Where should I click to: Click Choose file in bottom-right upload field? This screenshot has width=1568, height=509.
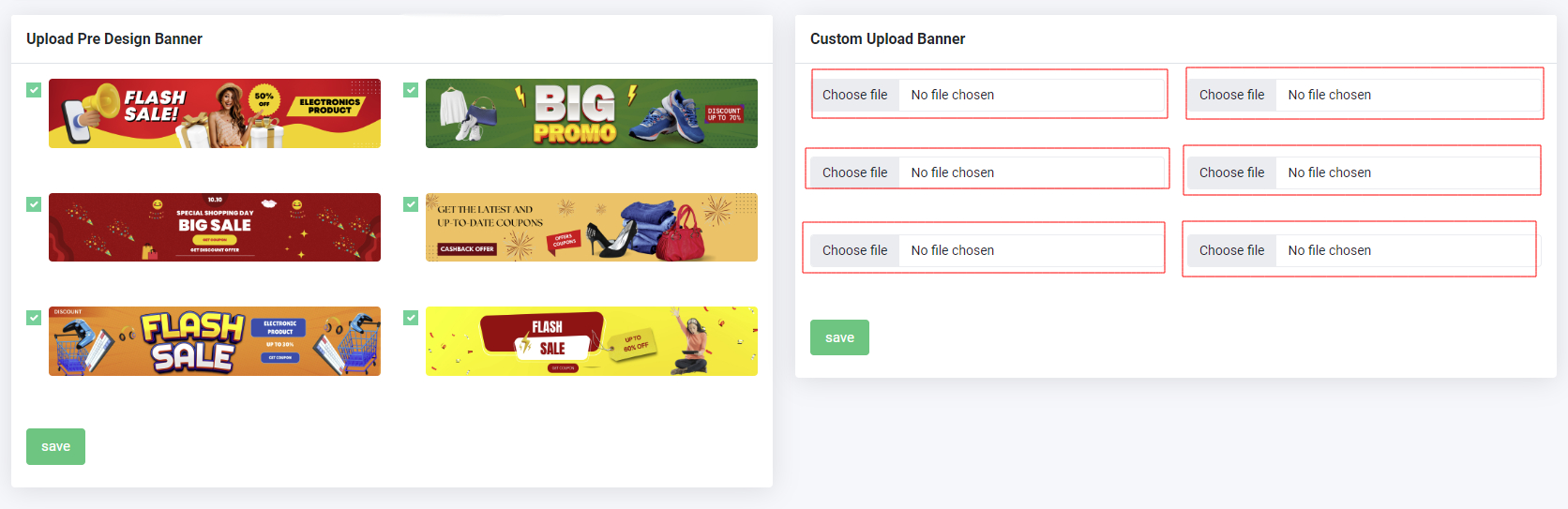click(1231, 250)
